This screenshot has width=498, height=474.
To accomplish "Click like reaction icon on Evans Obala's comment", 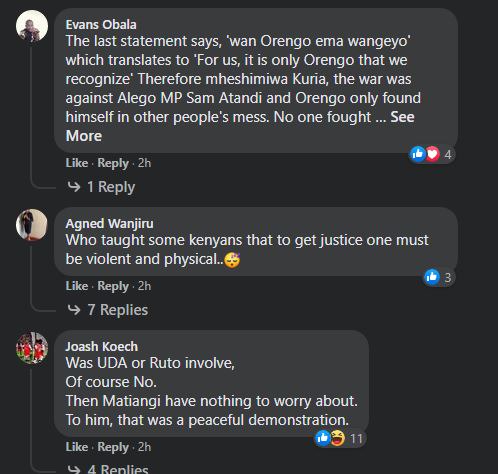I will [417, 154].
